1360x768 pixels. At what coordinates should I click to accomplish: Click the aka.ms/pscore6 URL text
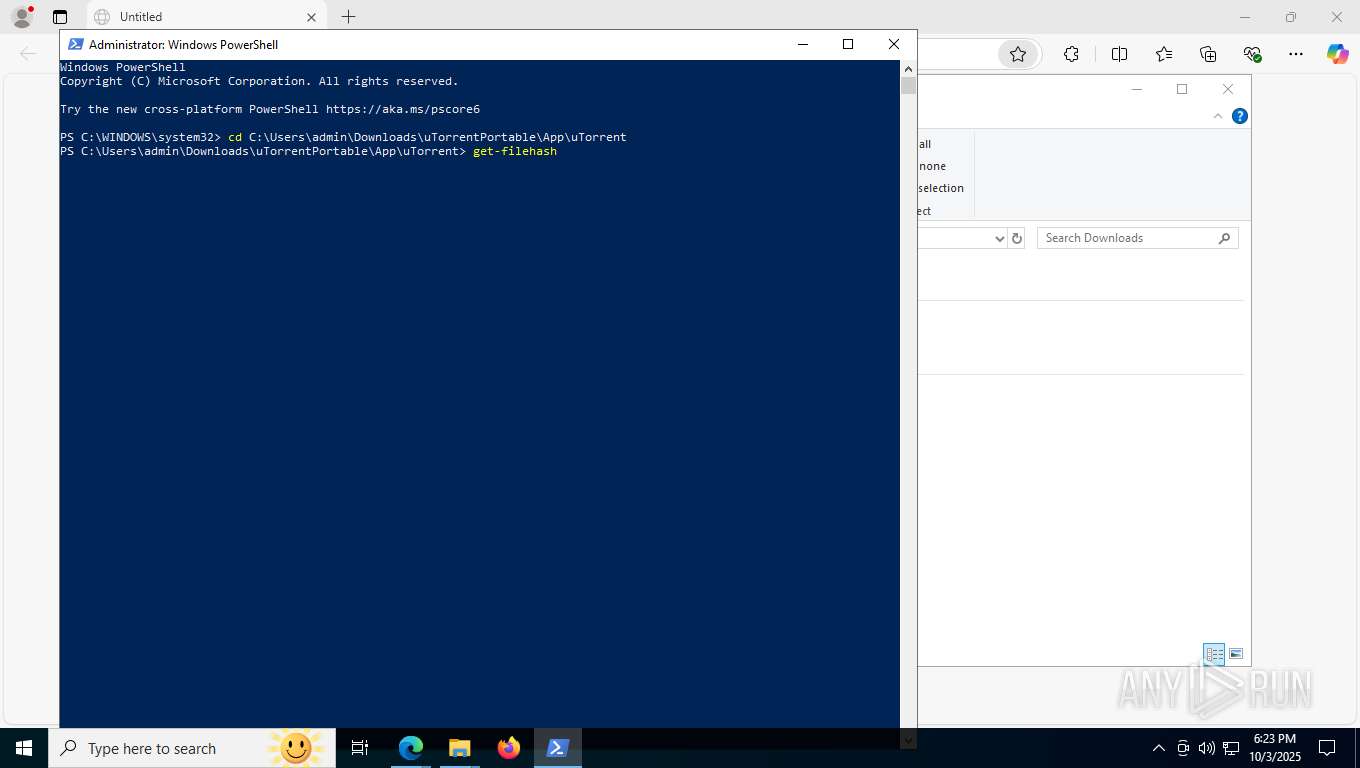[x=403, y=109]
